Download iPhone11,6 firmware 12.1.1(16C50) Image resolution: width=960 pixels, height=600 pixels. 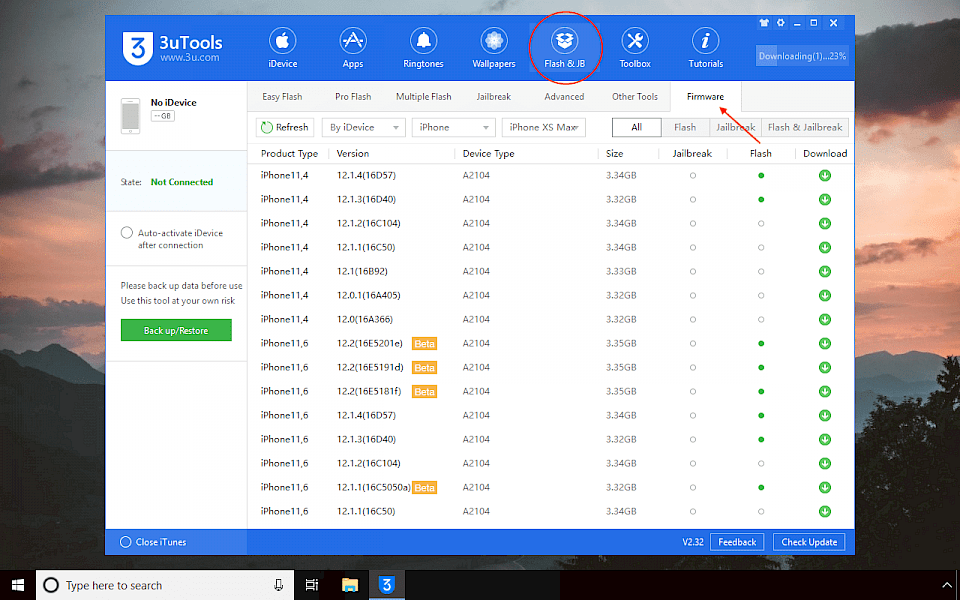(x=825, y=511)
